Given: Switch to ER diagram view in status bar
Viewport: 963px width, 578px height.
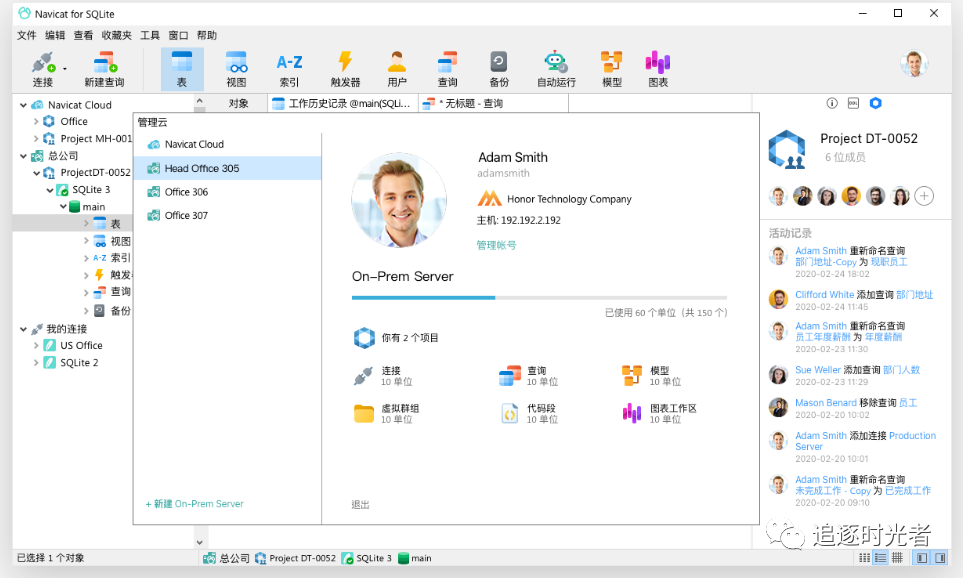Looking at the screenshot, I should 897,558.
